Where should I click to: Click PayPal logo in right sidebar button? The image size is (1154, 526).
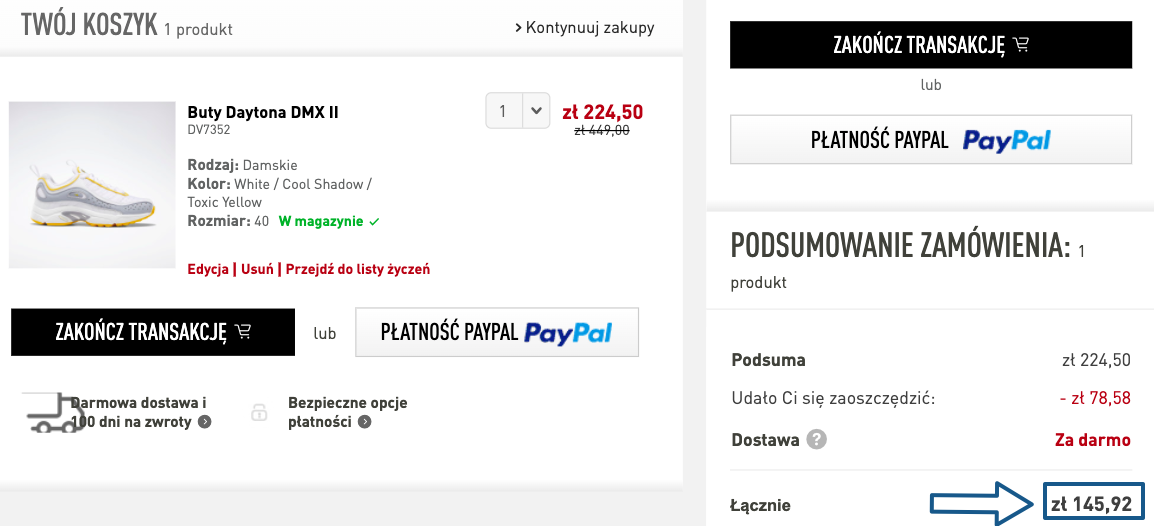pyautogui.click(x=1007, y=140)
